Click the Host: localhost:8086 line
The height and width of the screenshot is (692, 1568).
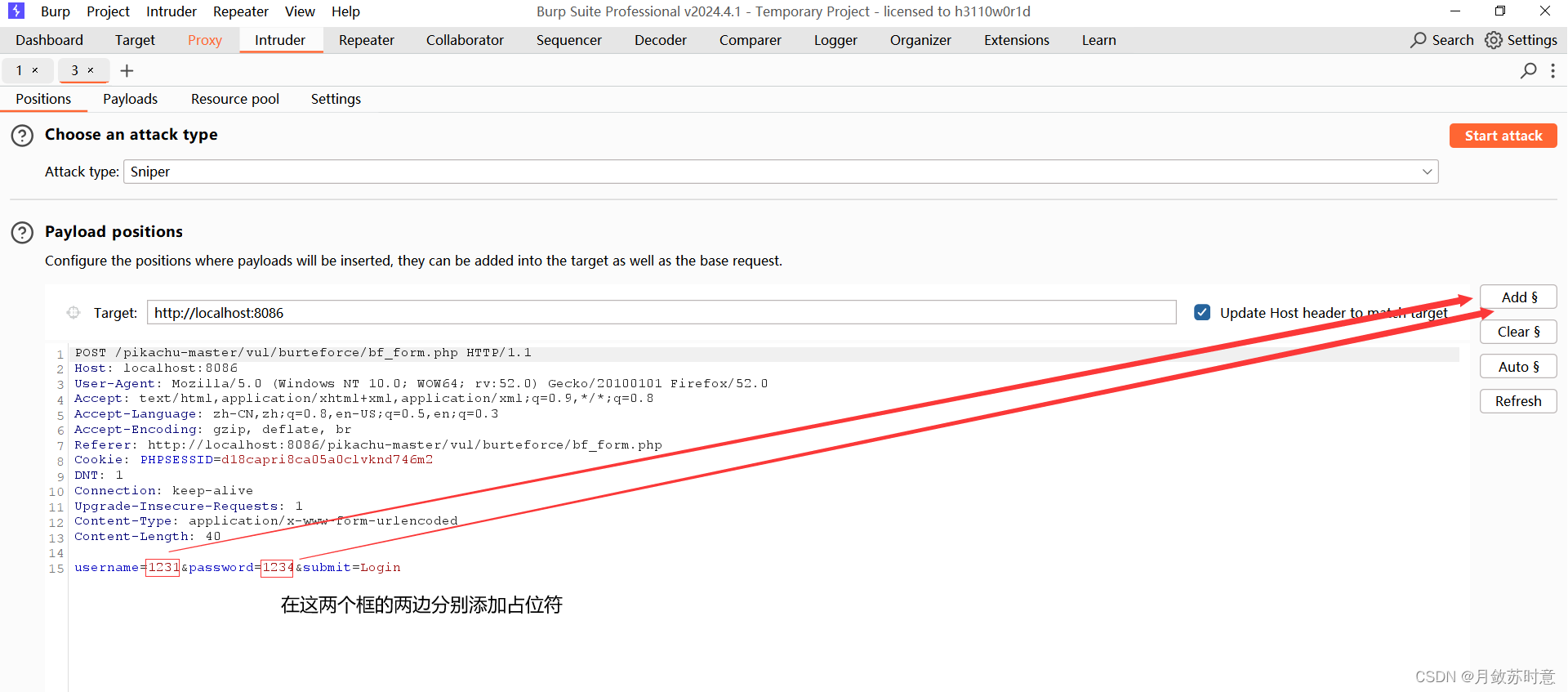coord(155,368)
